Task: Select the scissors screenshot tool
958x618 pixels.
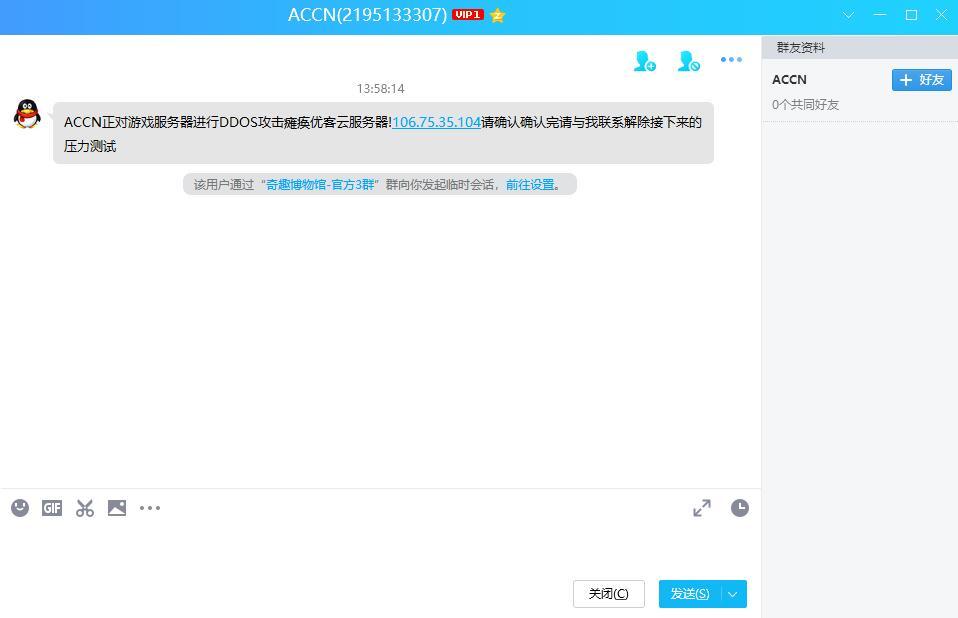Action: pos(85,507)
